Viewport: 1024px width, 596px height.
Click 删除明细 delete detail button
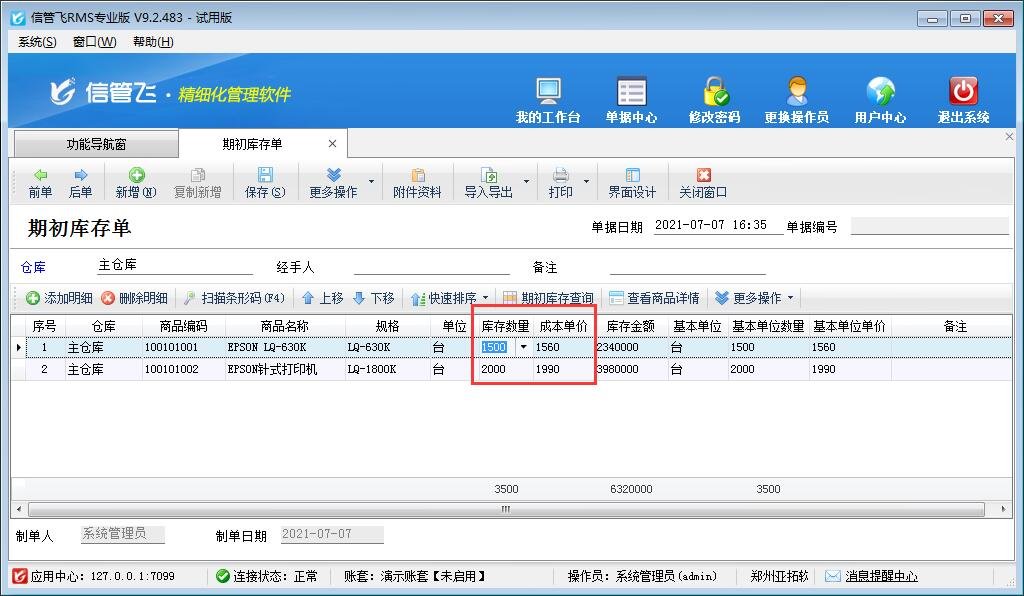136,298
